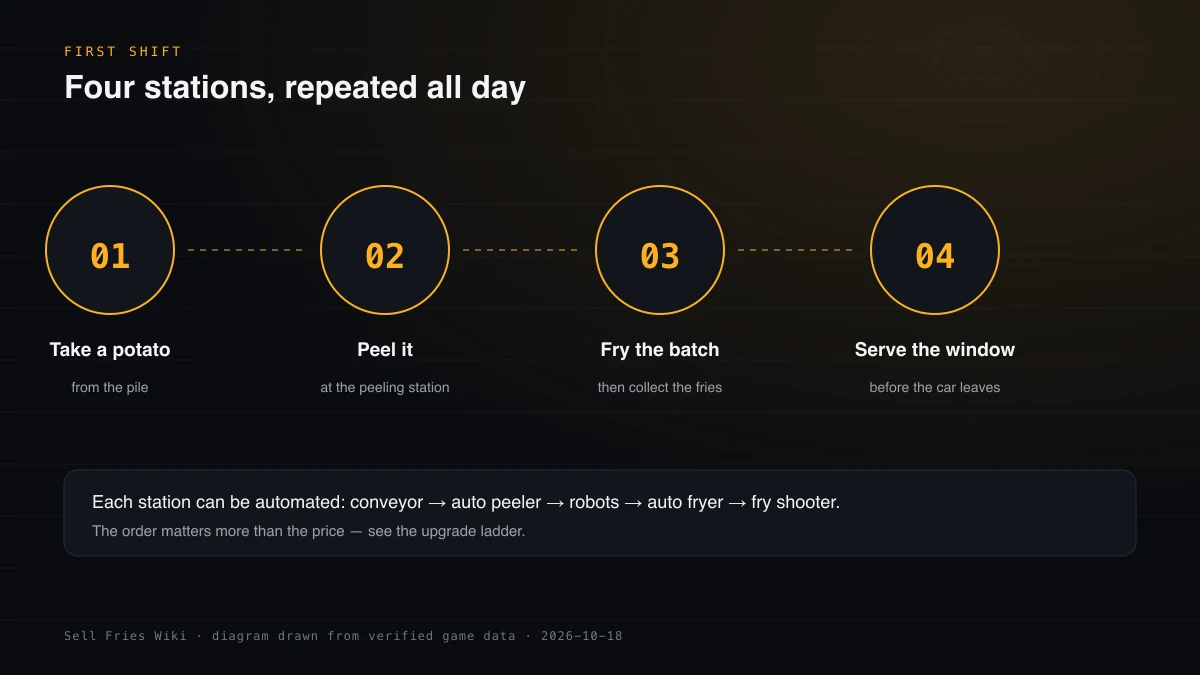Click the dashed connector between 03 and 04
Screen dimensions: 1200x675
(x=797, y=250)
